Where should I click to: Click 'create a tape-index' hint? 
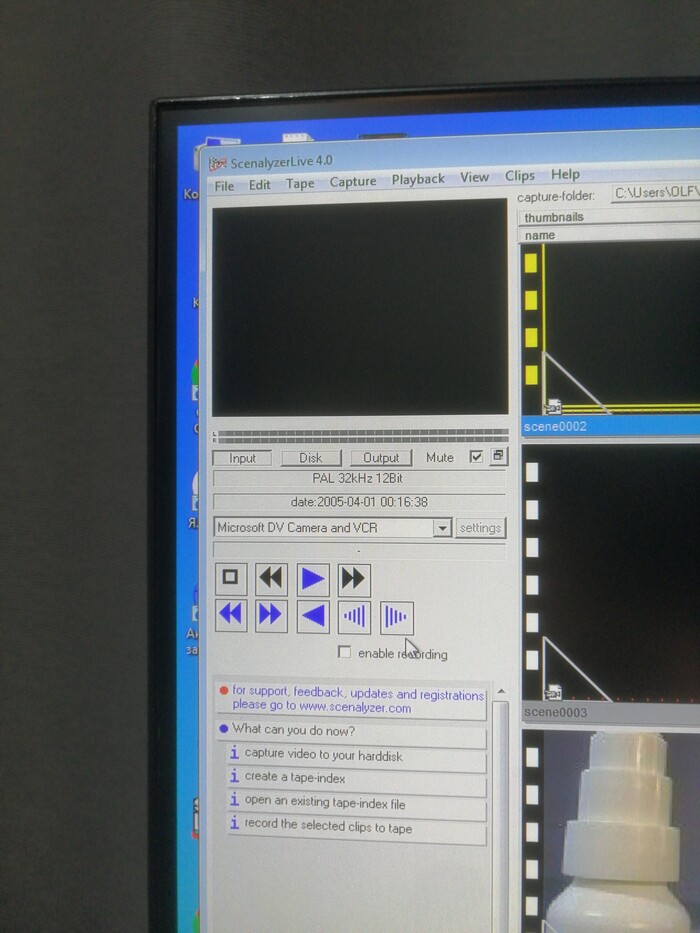click(x=295, y=777)
